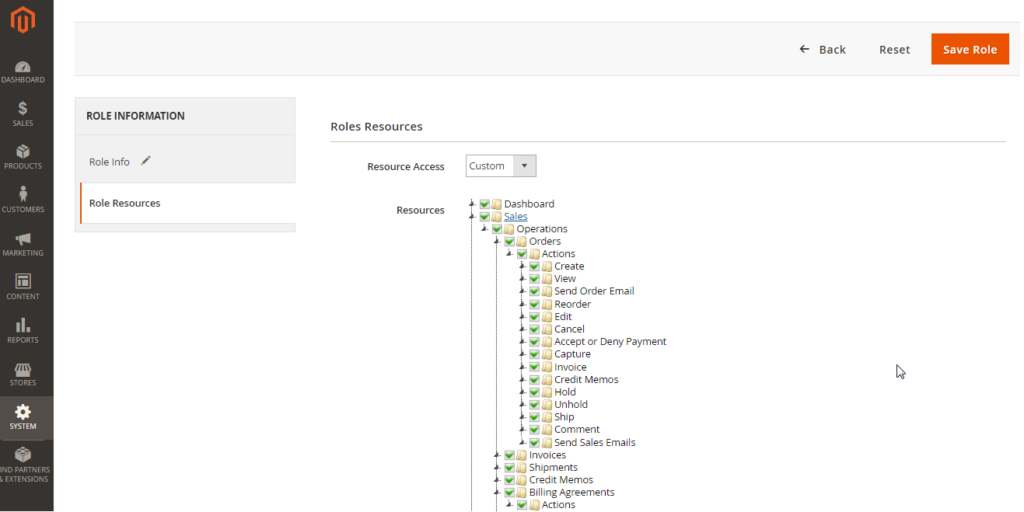Image resolution: width=1024 pixels, height=512 pixels.
Task: Collapse the Dashboard tree node arrow
Action: pyautogui.click(x=473, y=204)
